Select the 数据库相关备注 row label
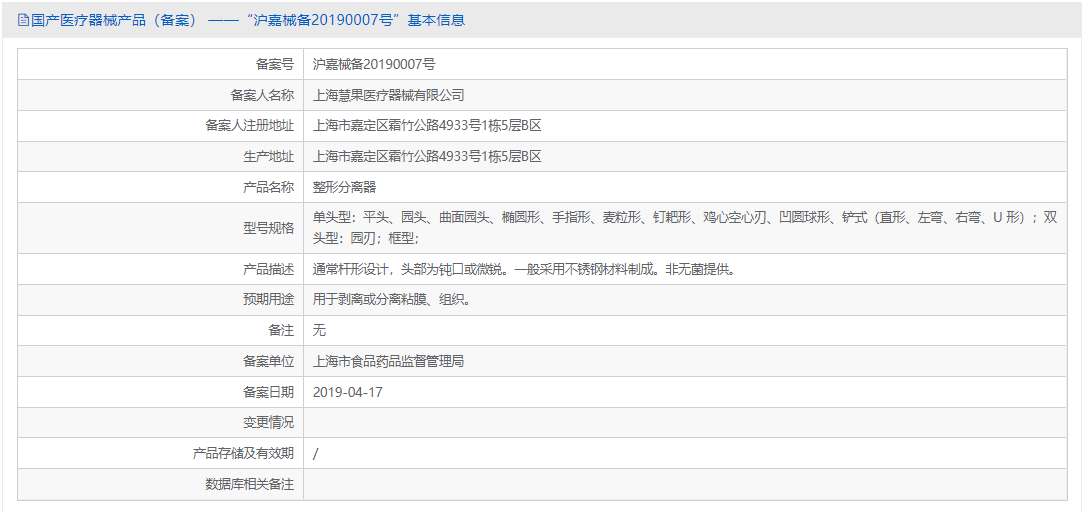 [x=249, y=484]
